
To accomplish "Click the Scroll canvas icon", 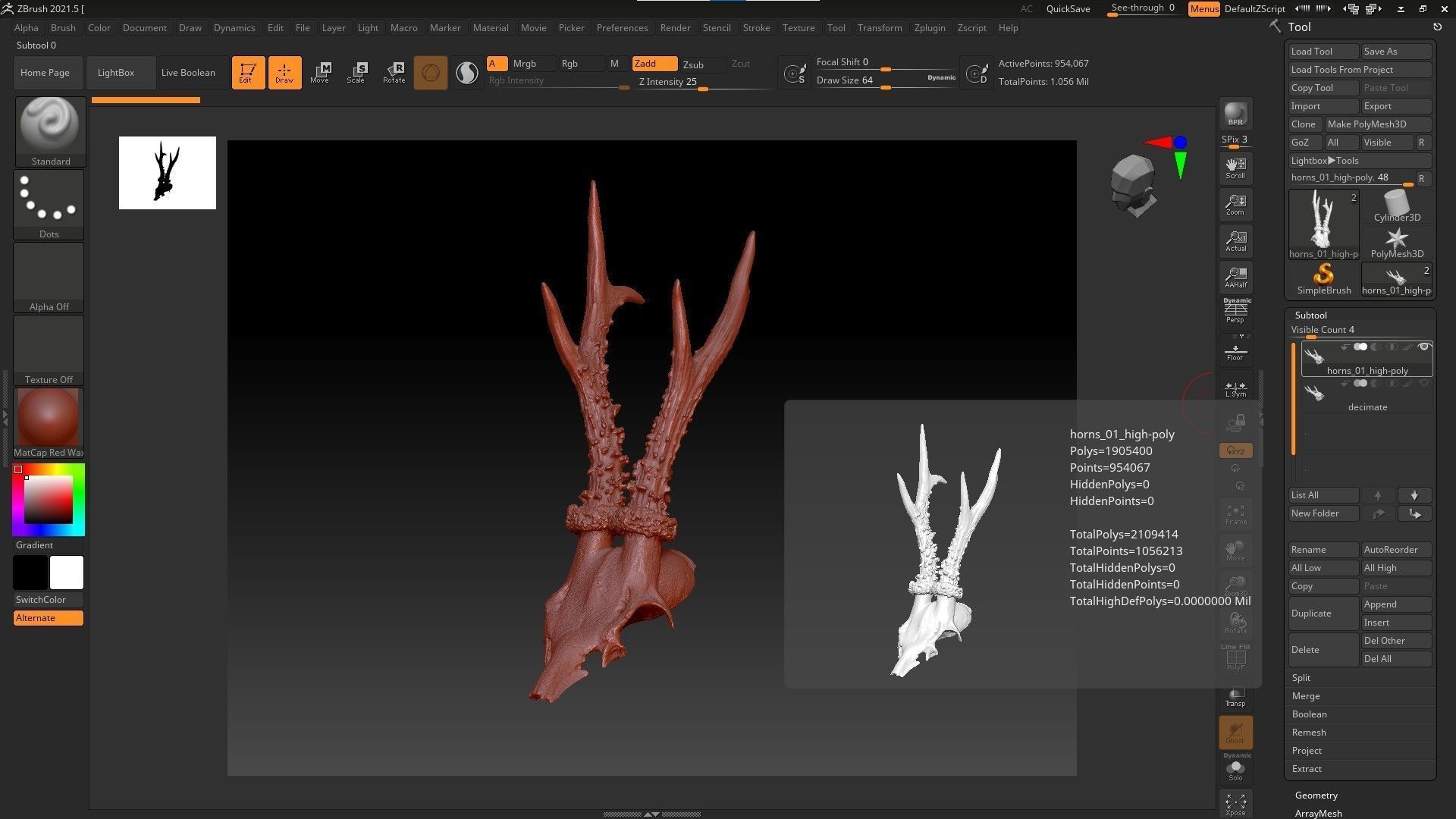I will click(x=1235, y=168).
